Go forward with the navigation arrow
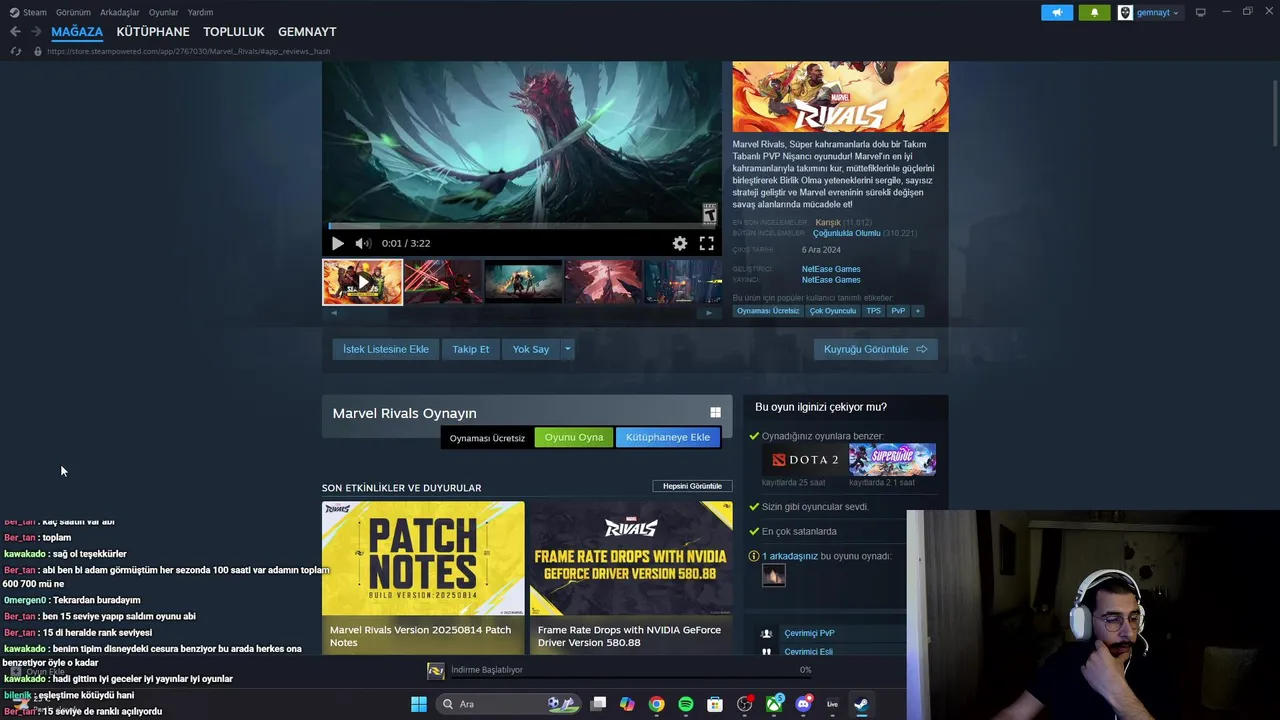Screen dimensions: 1280x720 (36, 32)
